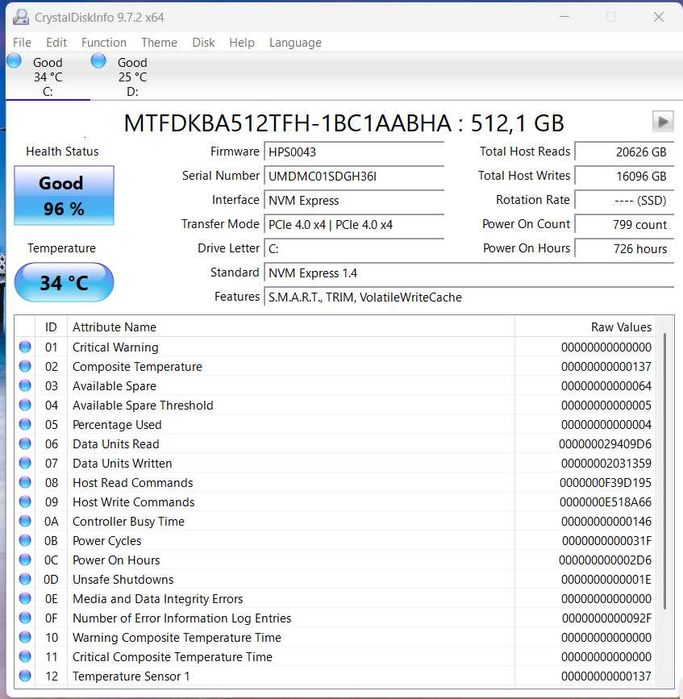Select the 'Controller Busy Time' attribute name

tap(128, 522)
